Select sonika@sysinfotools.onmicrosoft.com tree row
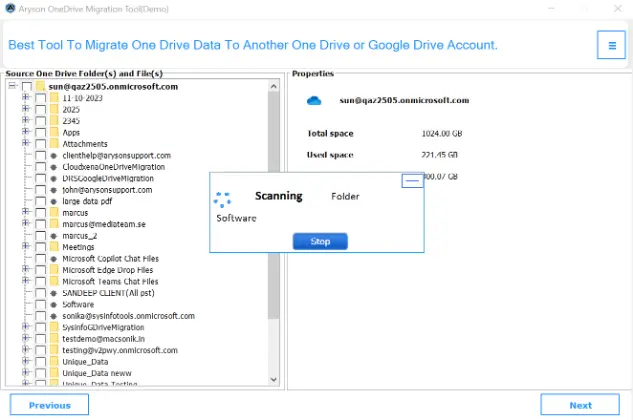Image resolution: width=633 pixels, height=420 pixels. (x=128, y=316)
